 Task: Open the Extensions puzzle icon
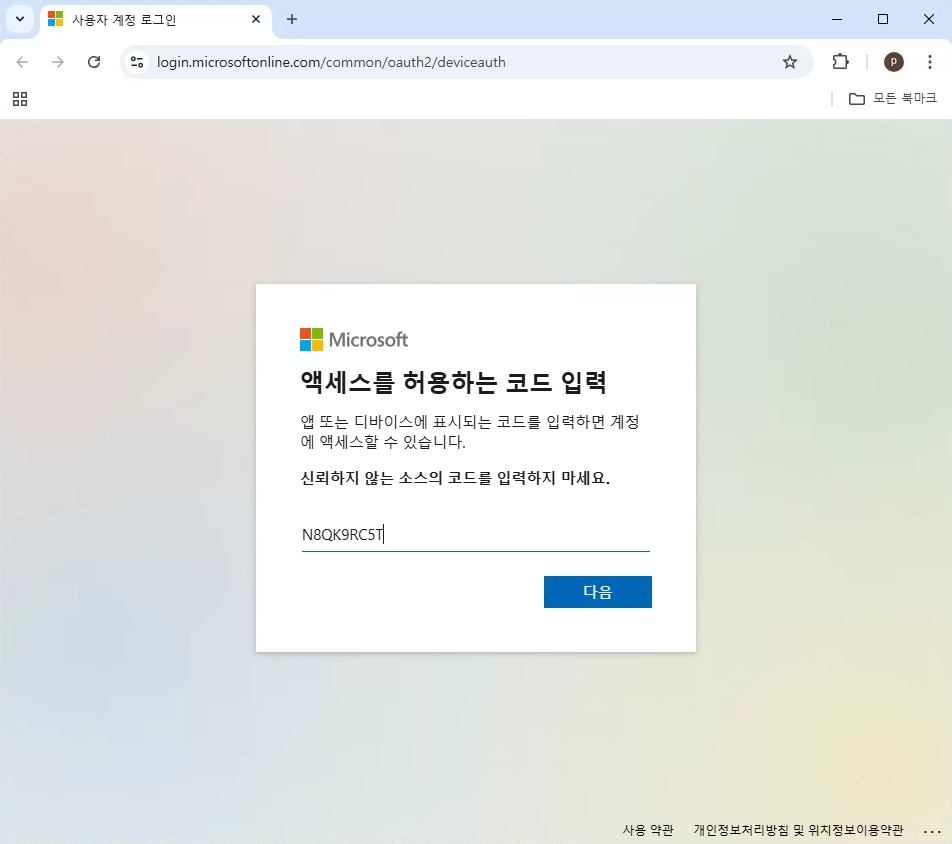840,62
